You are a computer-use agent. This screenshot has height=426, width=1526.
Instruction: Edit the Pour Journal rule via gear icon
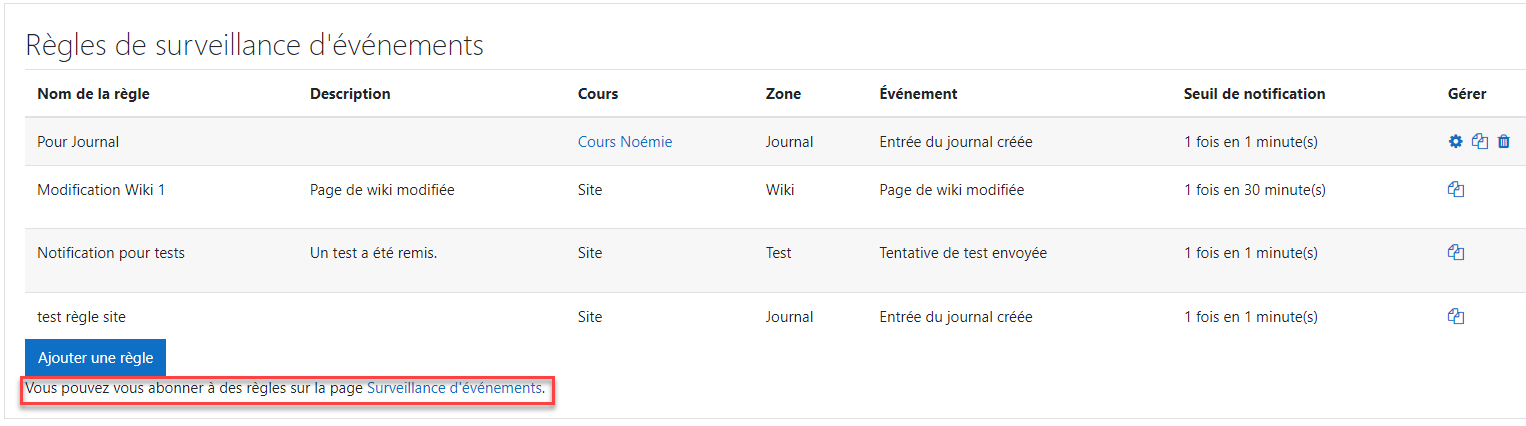pyautogui.click(x=1455, y=142)
